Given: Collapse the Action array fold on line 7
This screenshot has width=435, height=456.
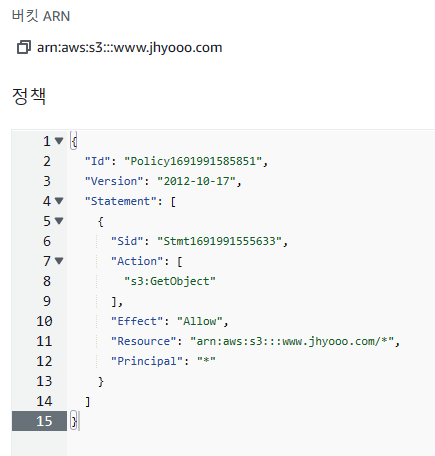Looking at the screenshot, I should [x=59, y=261].
